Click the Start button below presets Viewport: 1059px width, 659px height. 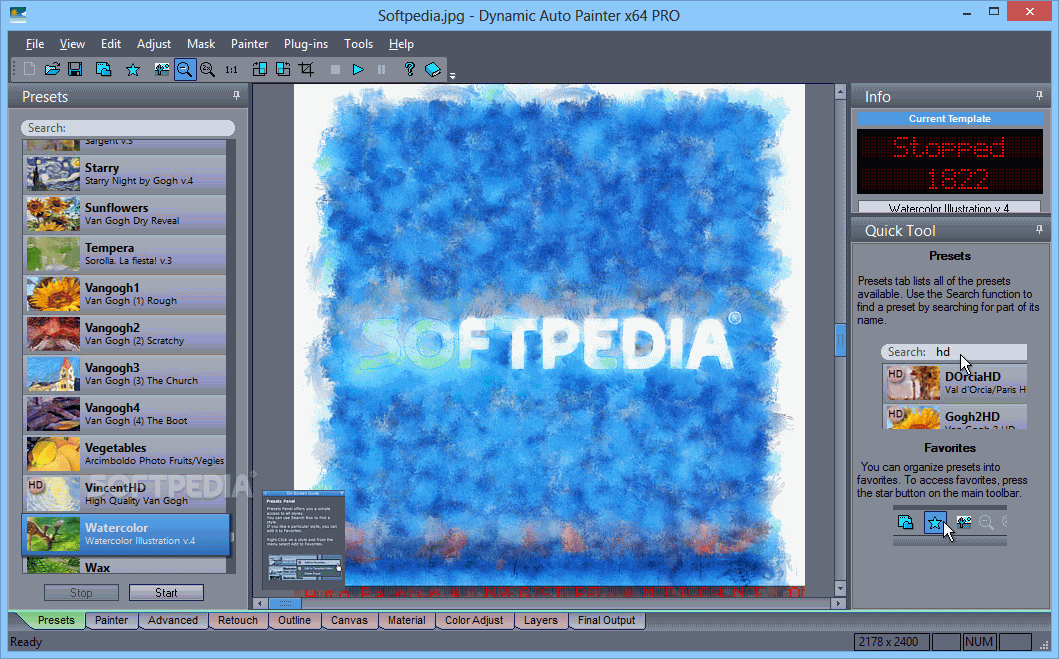(166, 592)
